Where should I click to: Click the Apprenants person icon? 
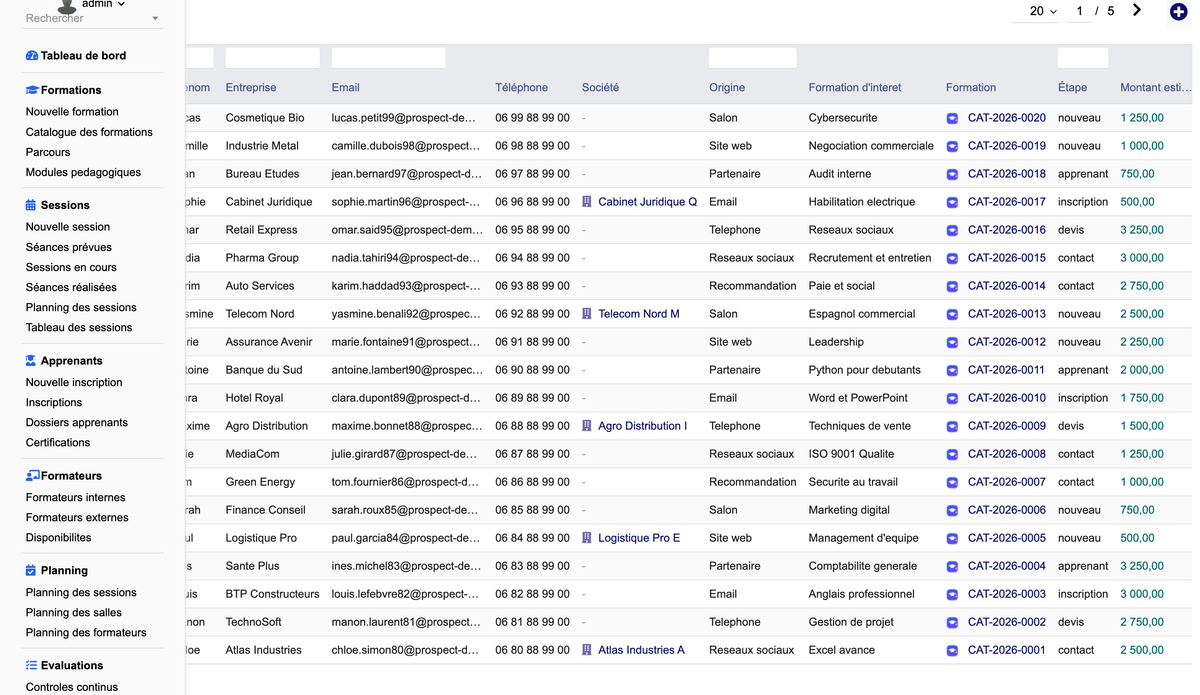31,361
